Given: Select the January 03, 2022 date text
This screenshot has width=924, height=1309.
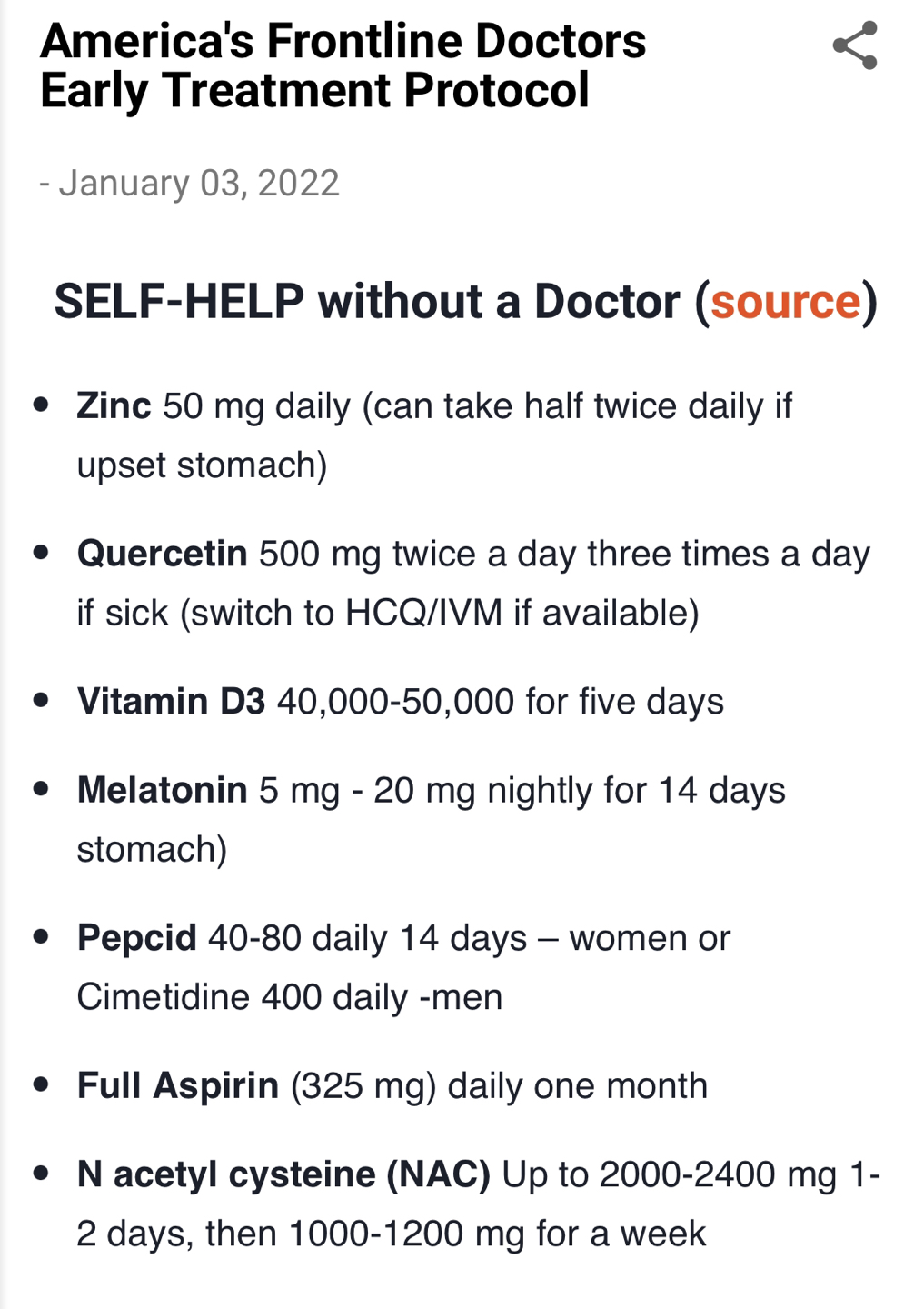Looking at the screenshot, I should tap(199, 183).
